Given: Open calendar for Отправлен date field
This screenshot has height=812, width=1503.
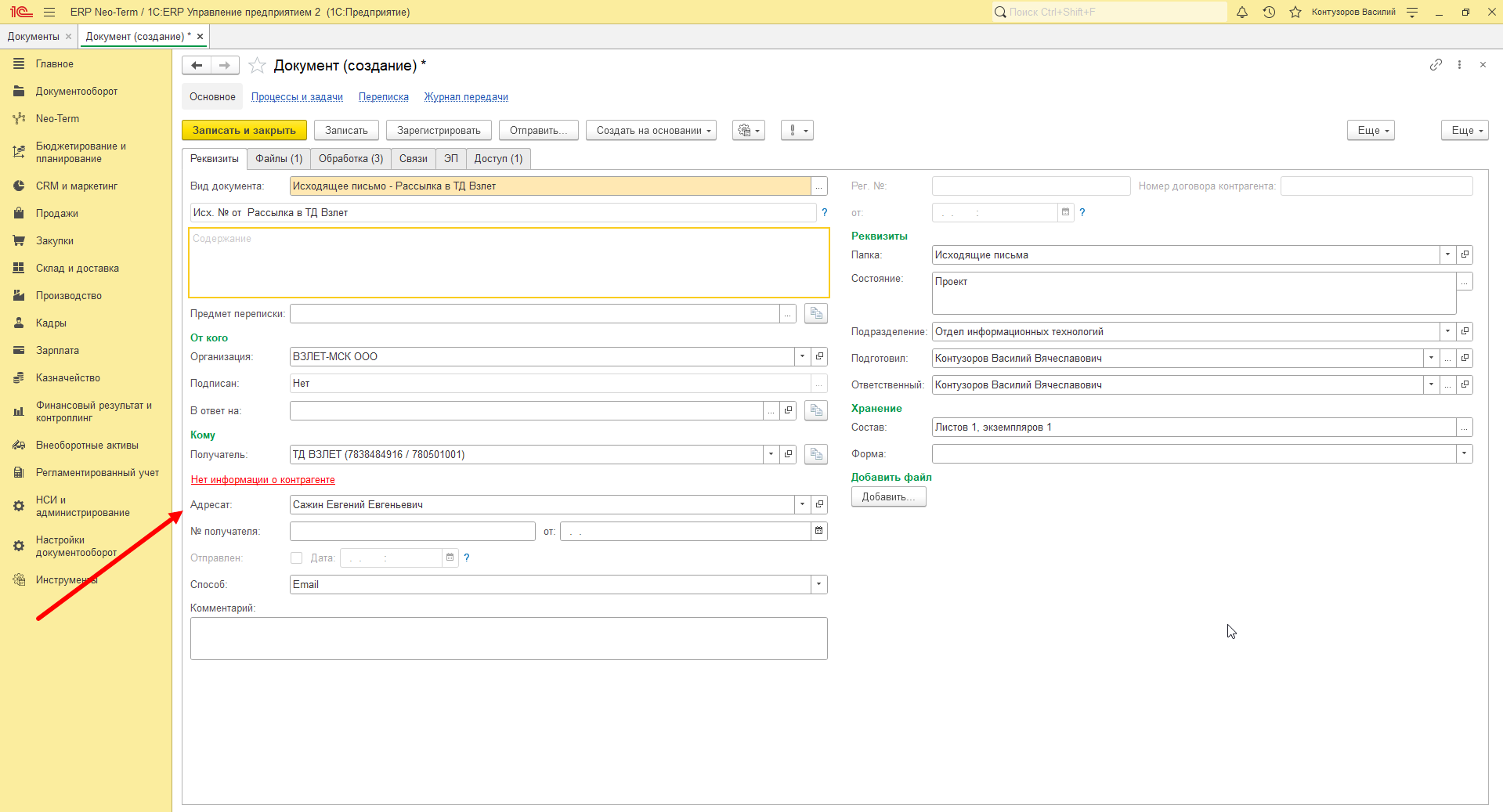Looking at the screenshot, I should [x=450, y=558].
